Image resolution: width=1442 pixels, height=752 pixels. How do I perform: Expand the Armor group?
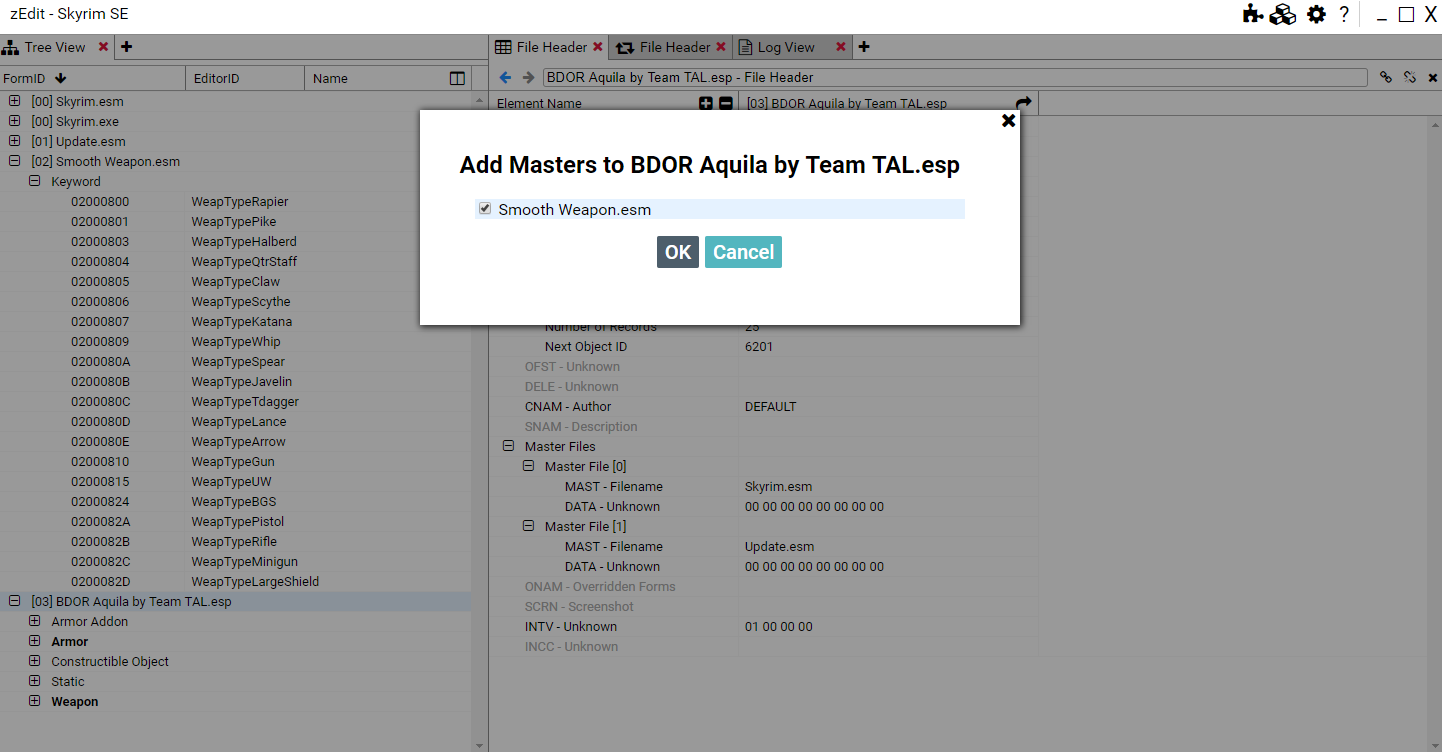pos(35,641)
